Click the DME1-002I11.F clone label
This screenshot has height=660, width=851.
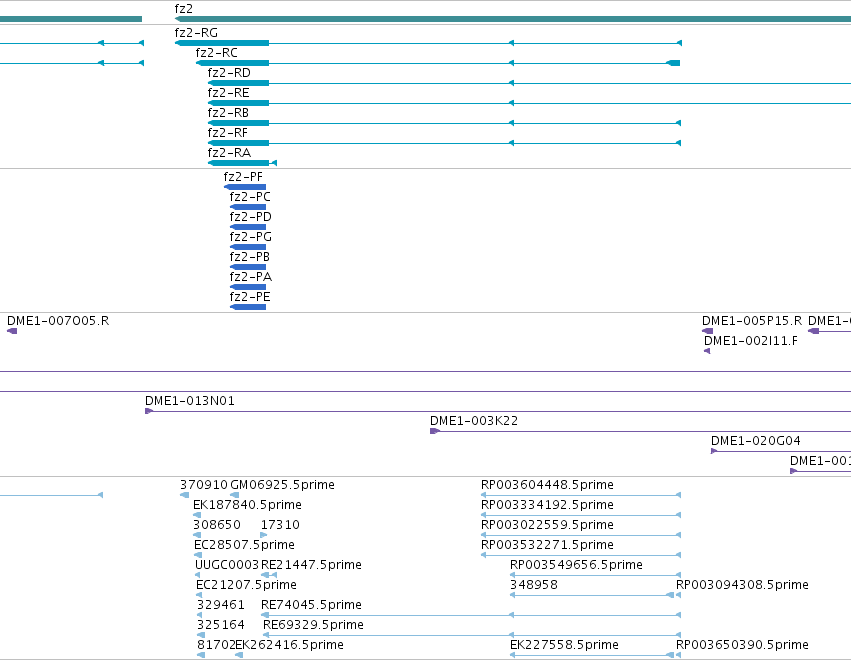click(751, 341)
